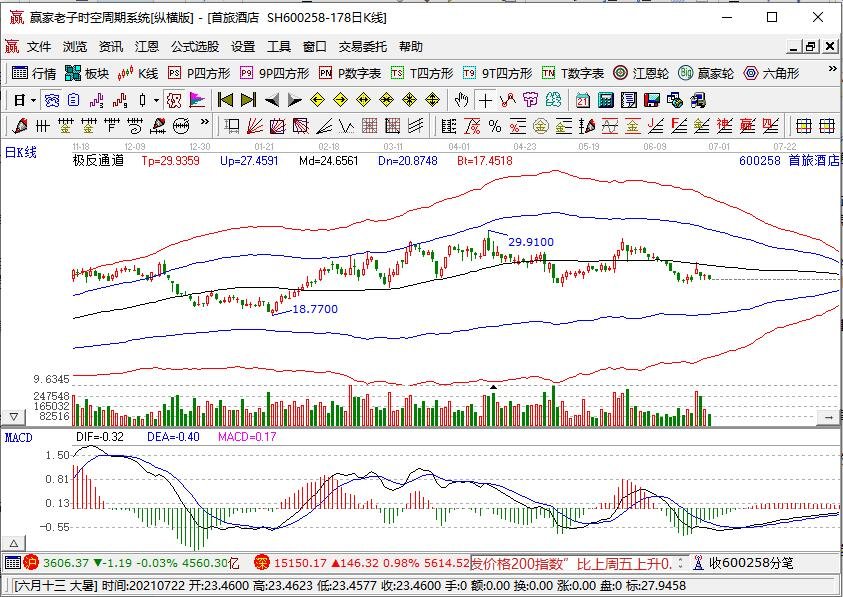The height and width of the screenshot is (597, 843).
Task: Click 极反通道 indicator label
Action: click(x=98, y=160)
